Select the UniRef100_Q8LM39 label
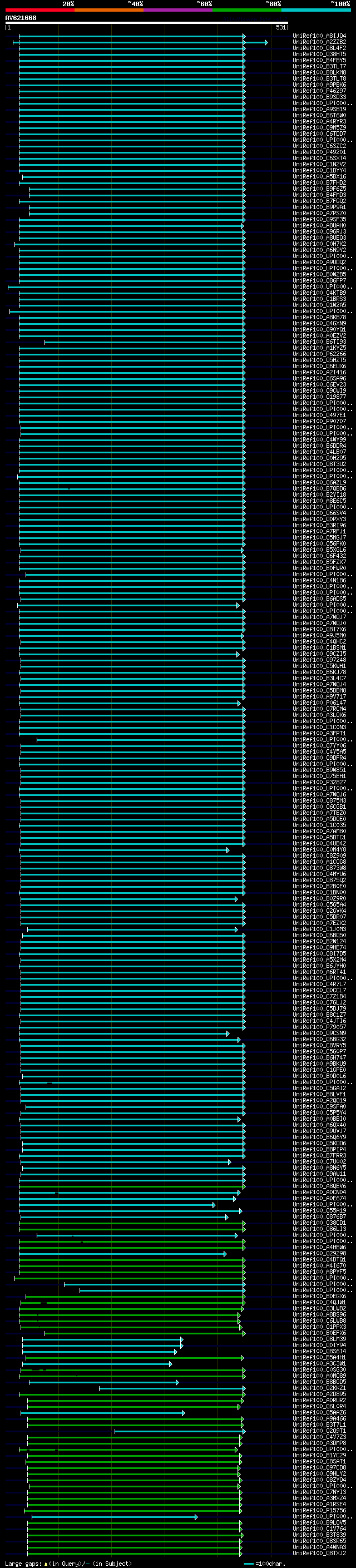The width and height of the screenshot is (356, 1568). pyautogui.click(x=319, y=1339)
